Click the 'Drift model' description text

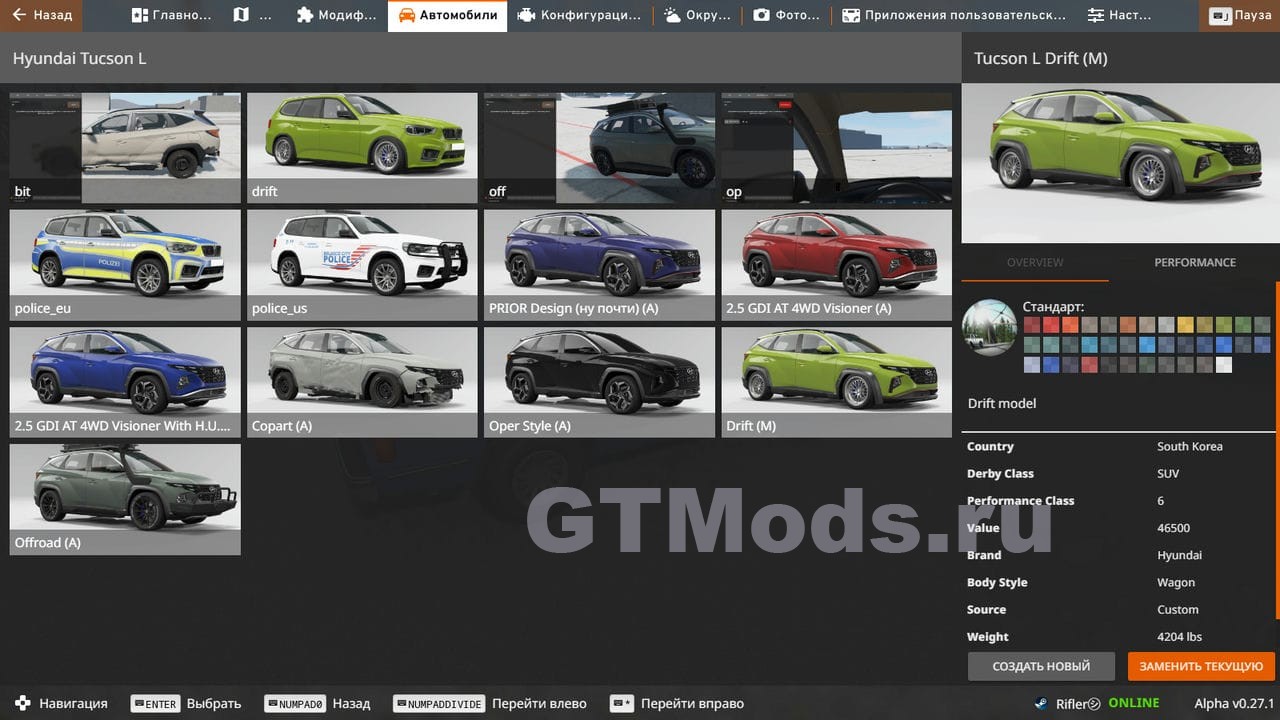[1002, 403]
